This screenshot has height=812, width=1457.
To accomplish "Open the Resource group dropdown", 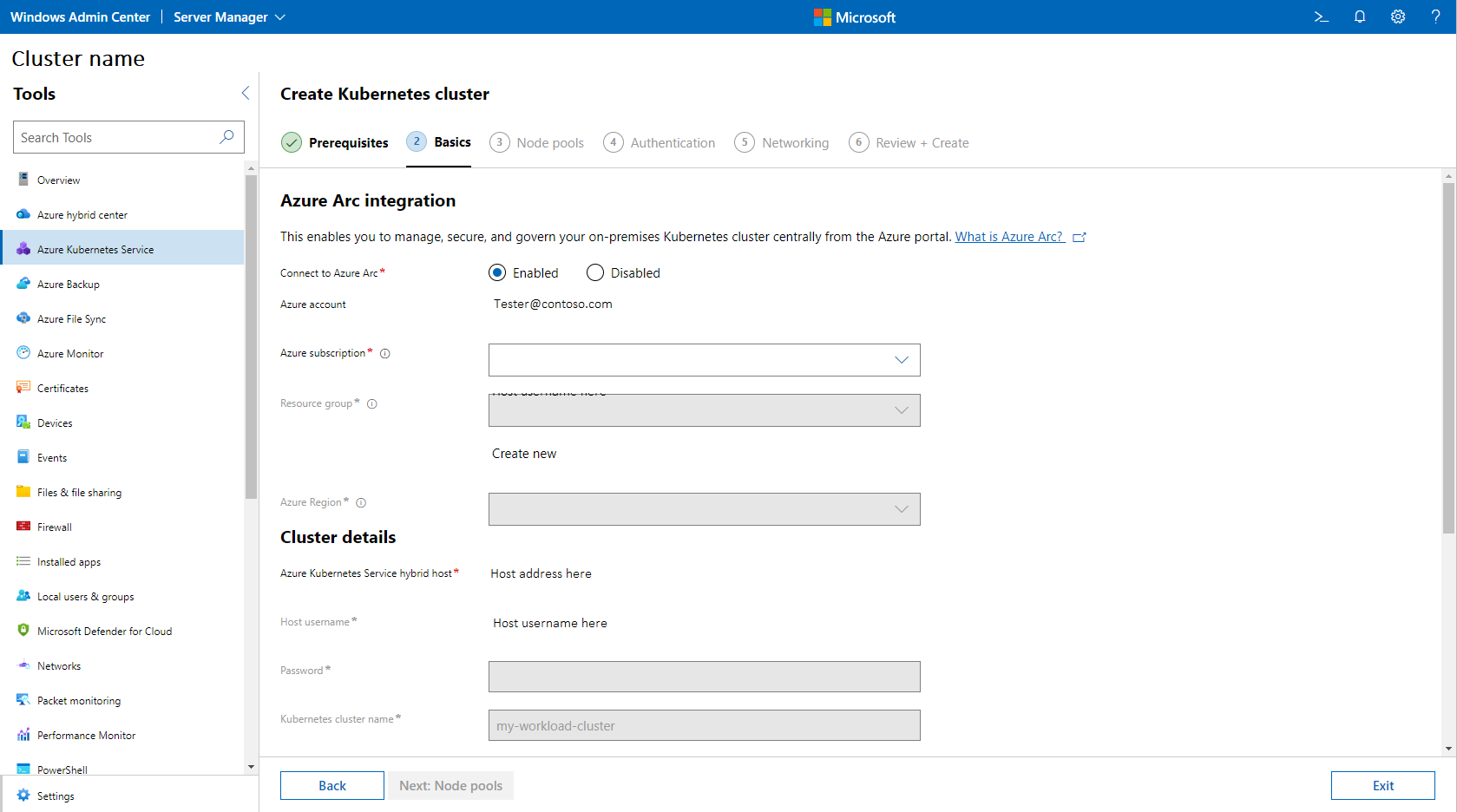I will click(704, 410).
